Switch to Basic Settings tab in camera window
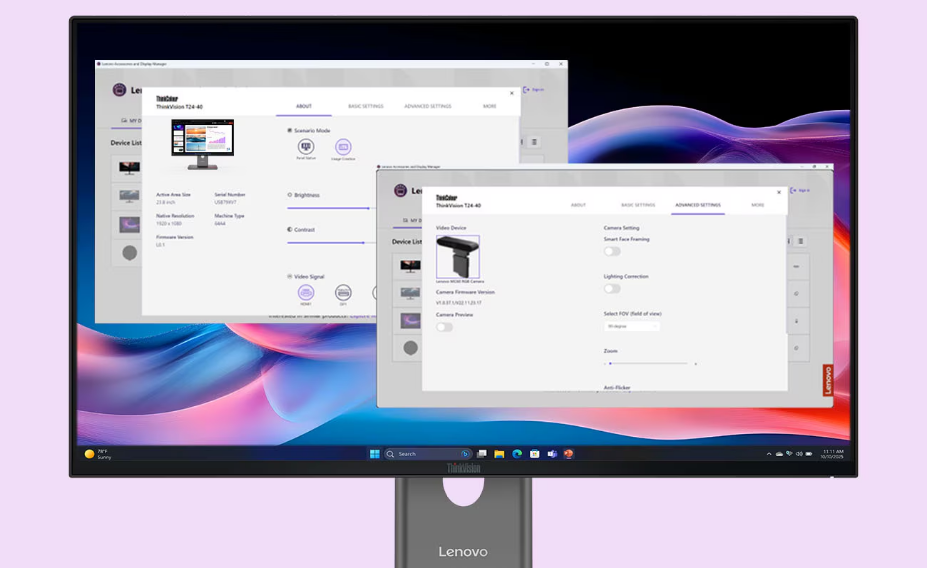This screenshot has width=929, height=568. (x=638, y=205)
